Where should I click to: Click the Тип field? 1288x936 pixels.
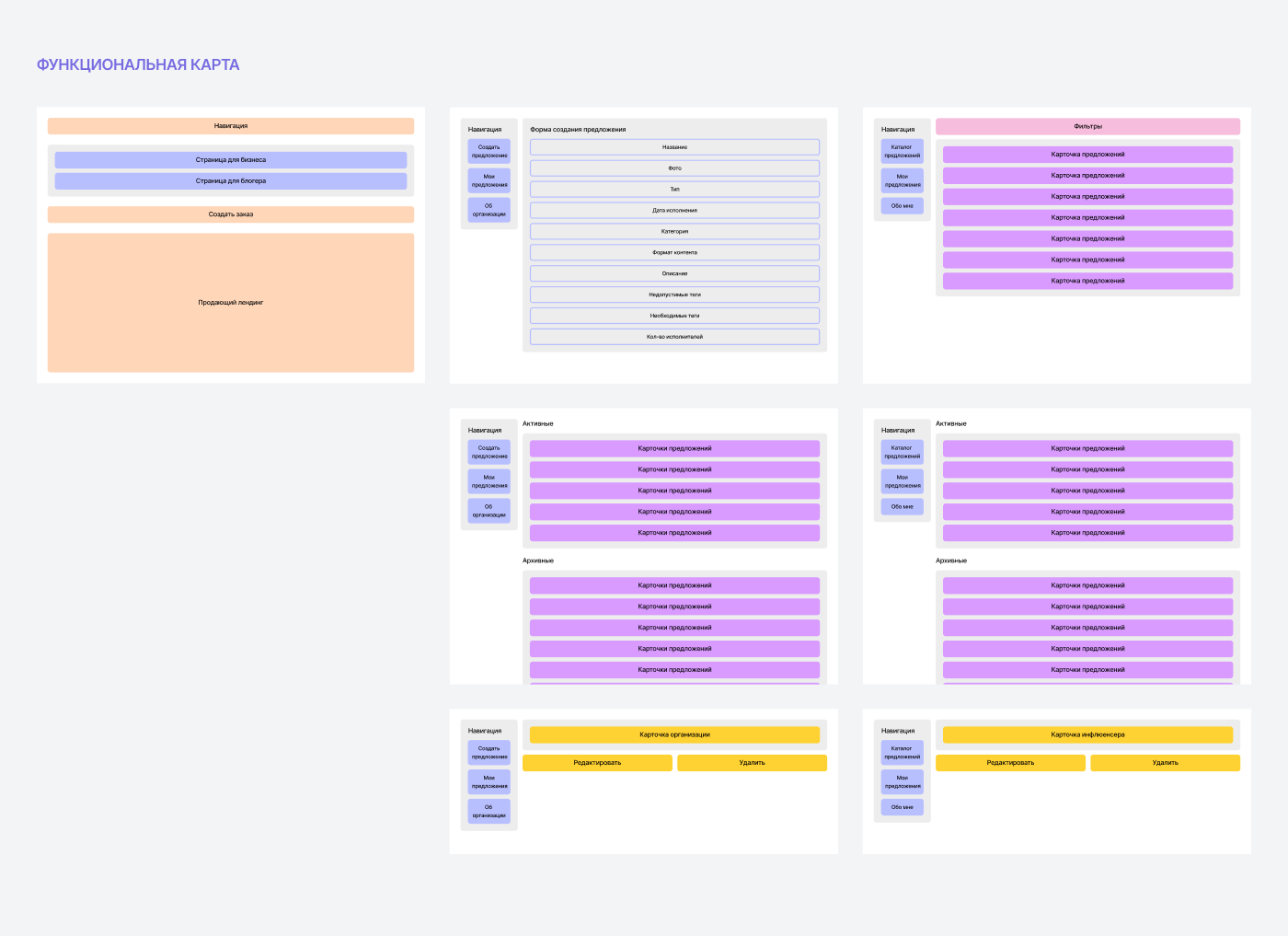[x=674, y=190]
